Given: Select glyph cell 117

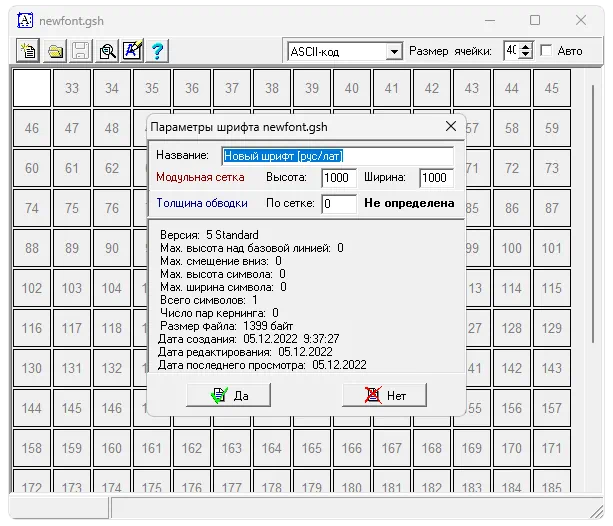Looking at the screenshot, I should click(72, 328).
